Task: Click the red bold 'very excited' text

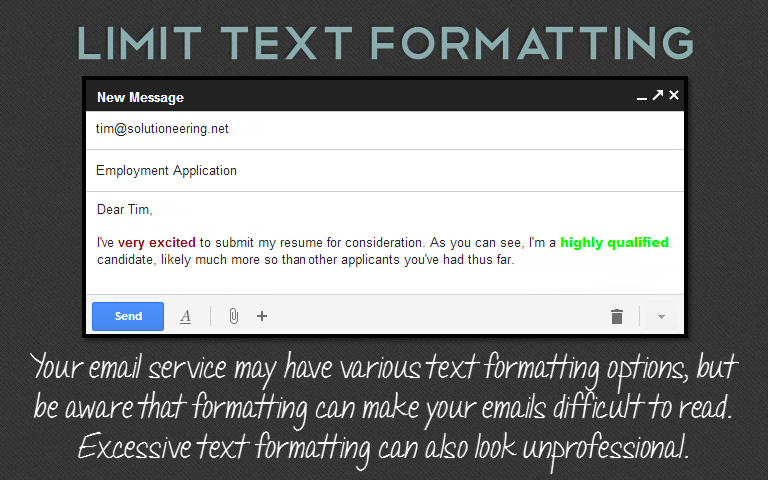Action: click(x=157, y=242)
